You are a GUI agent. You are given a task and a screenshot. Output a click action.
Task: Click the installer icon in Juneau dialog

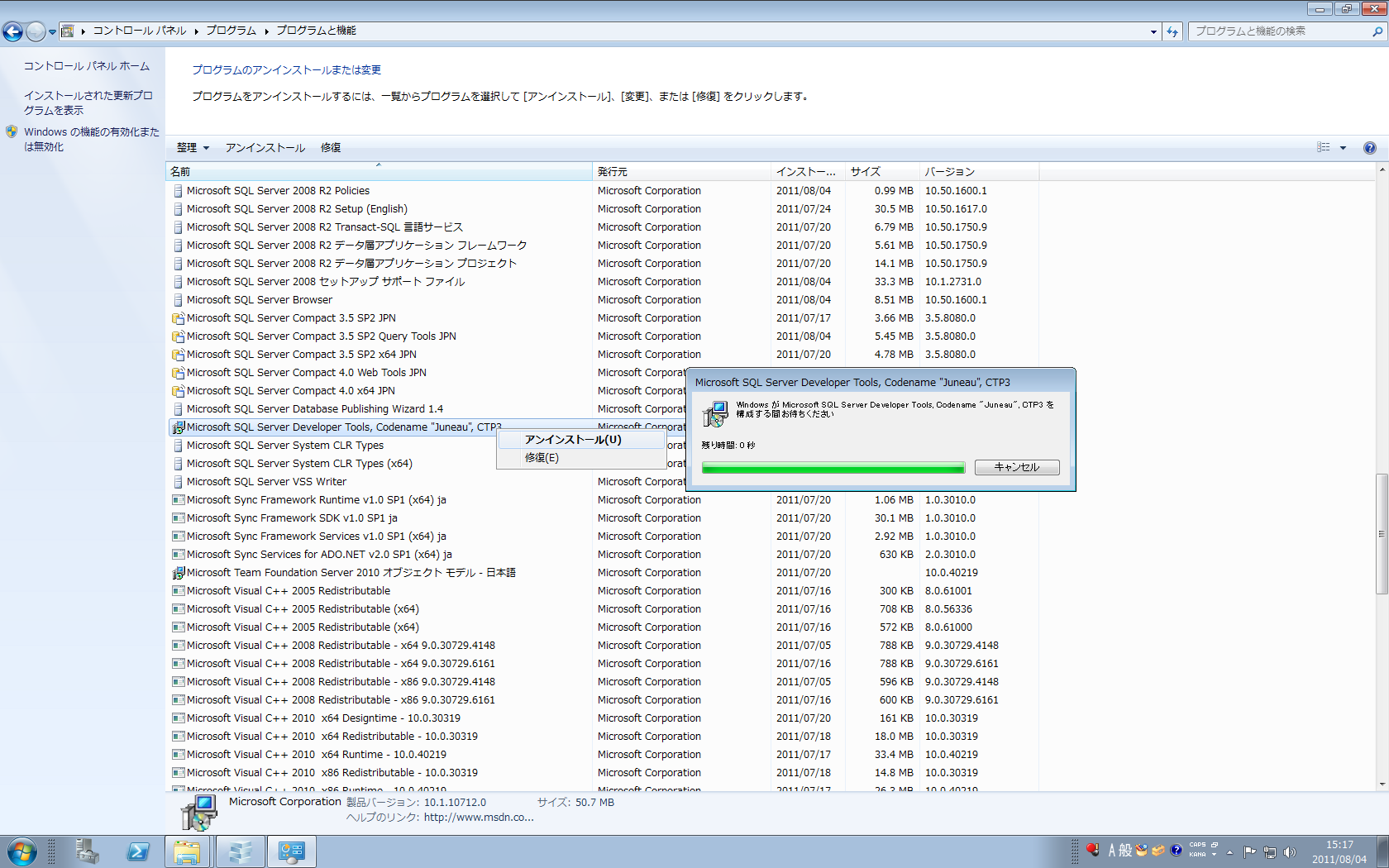tap(714, 413)
